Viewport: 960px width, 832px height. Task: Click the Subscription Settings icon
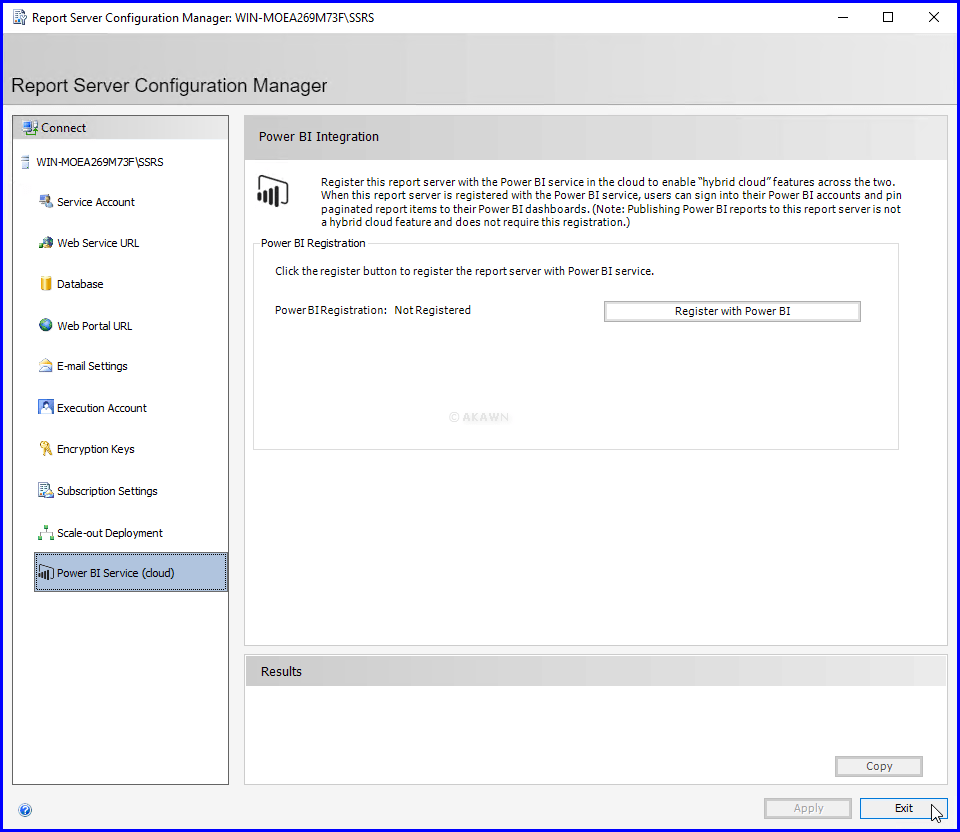[46, 490]
